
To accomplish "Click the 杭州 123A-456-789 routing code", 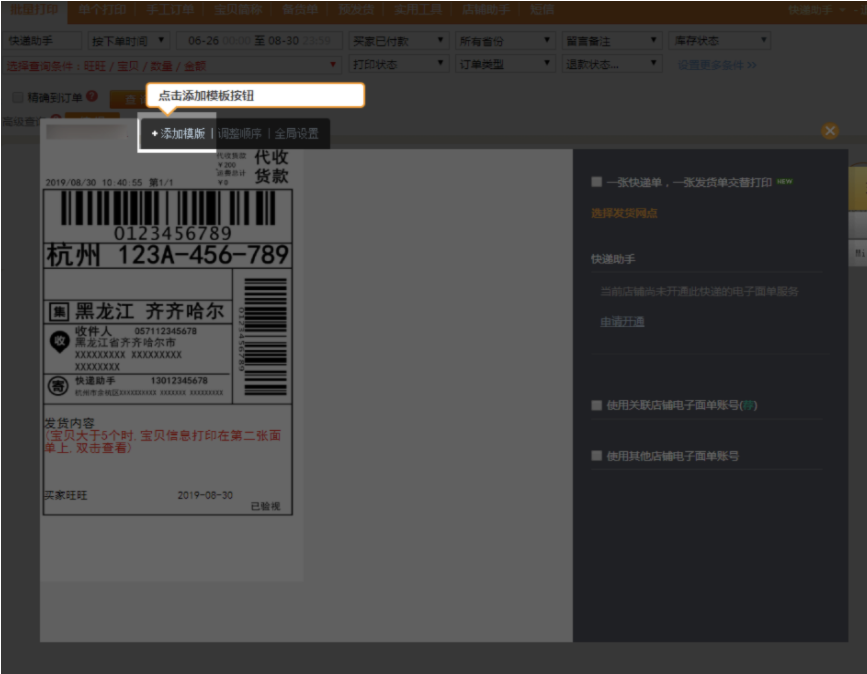I will [x=167, y=255].
